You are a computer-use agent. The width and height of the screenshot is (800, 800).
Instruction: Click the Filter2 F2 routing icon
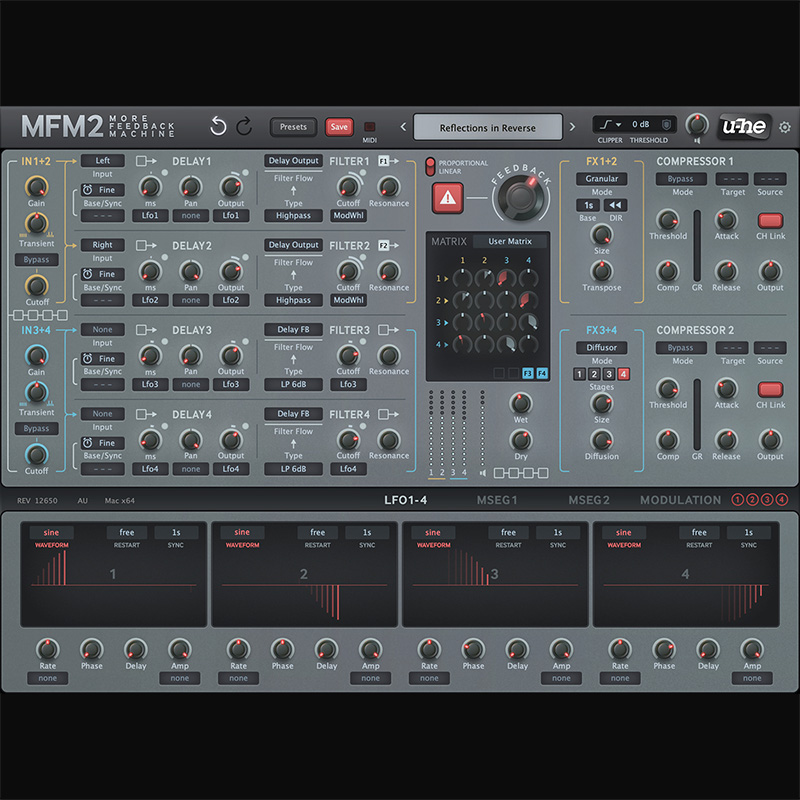pyautogui.click(x=388, y=245)
